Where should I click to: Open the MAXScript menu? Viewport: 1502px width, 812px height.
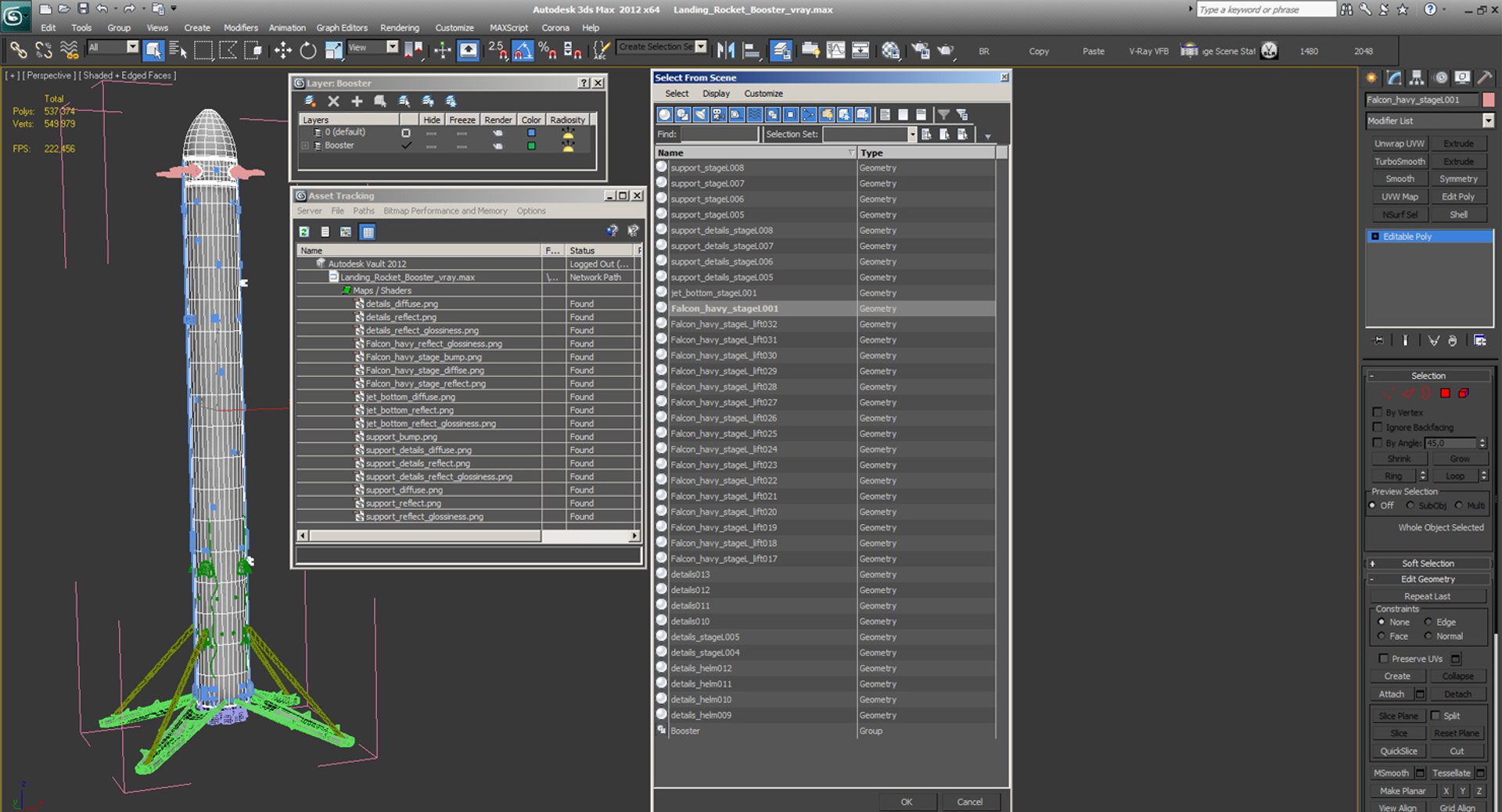508,27
